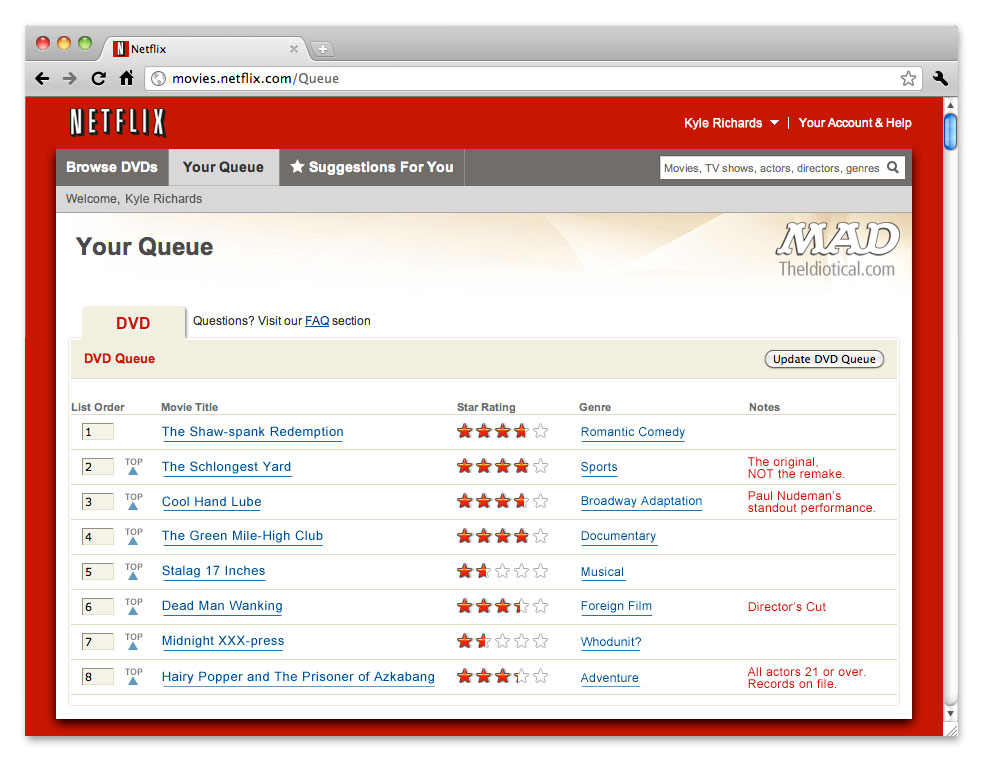This screenshot has height=761, width=983.
Task: Open Your Account & Help link
Action: point(854,123)
